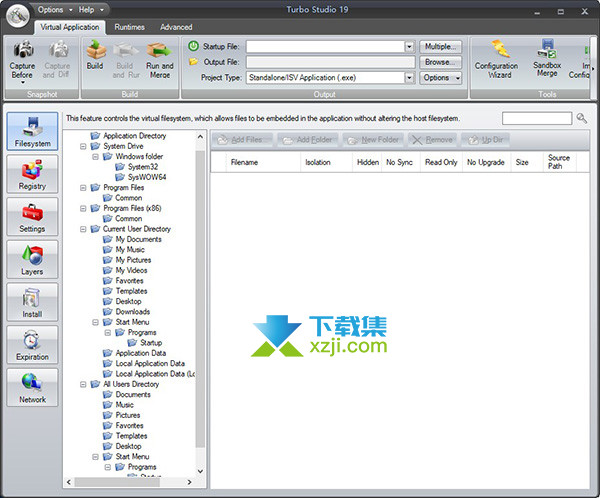Click the Output File folder icon
600x498 pixels.
(x=194, y=62)
